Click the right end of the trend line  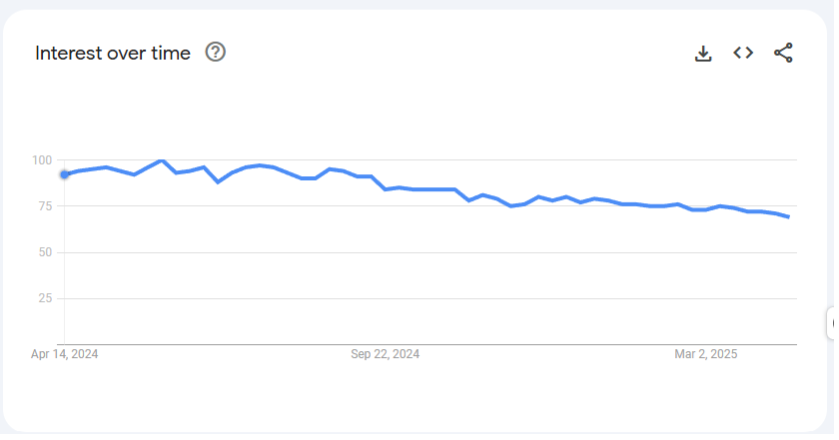[x=789, y=217]
